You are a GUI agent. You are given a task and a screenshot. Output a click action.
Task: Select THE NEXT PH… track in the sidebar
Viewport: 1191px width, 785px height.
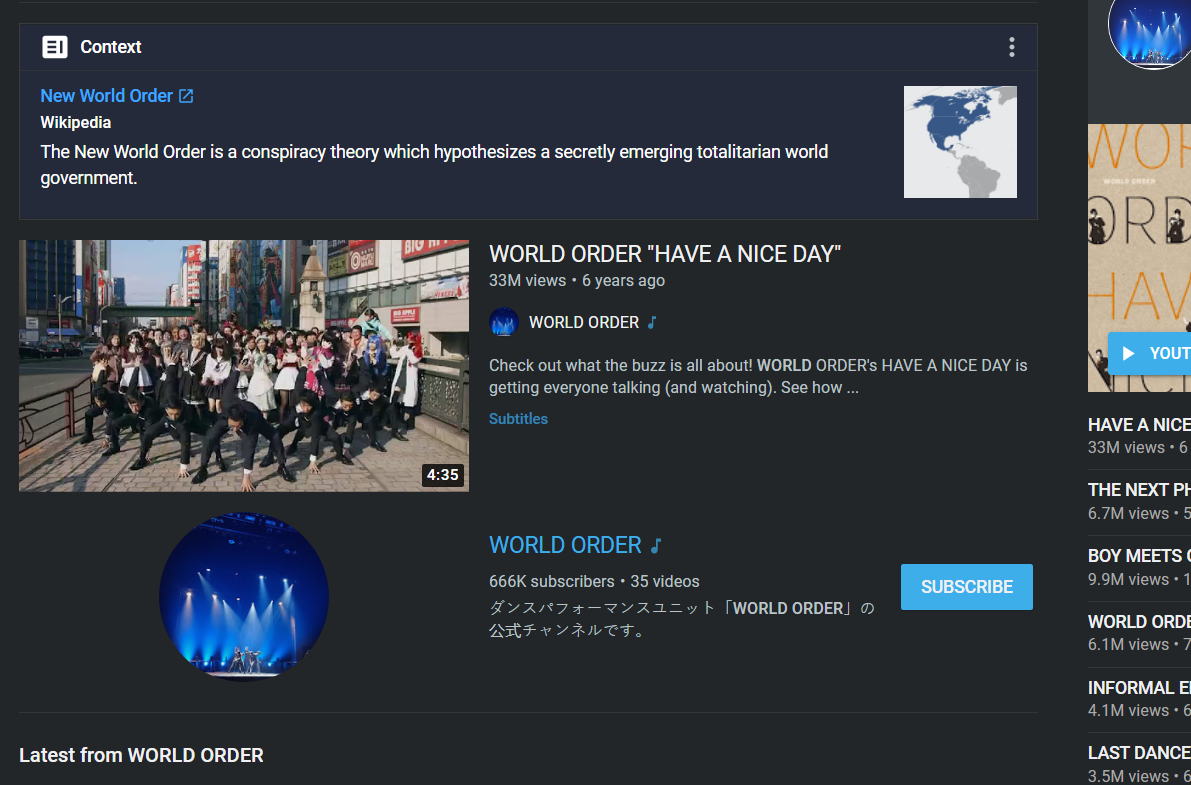(1139, 502)
